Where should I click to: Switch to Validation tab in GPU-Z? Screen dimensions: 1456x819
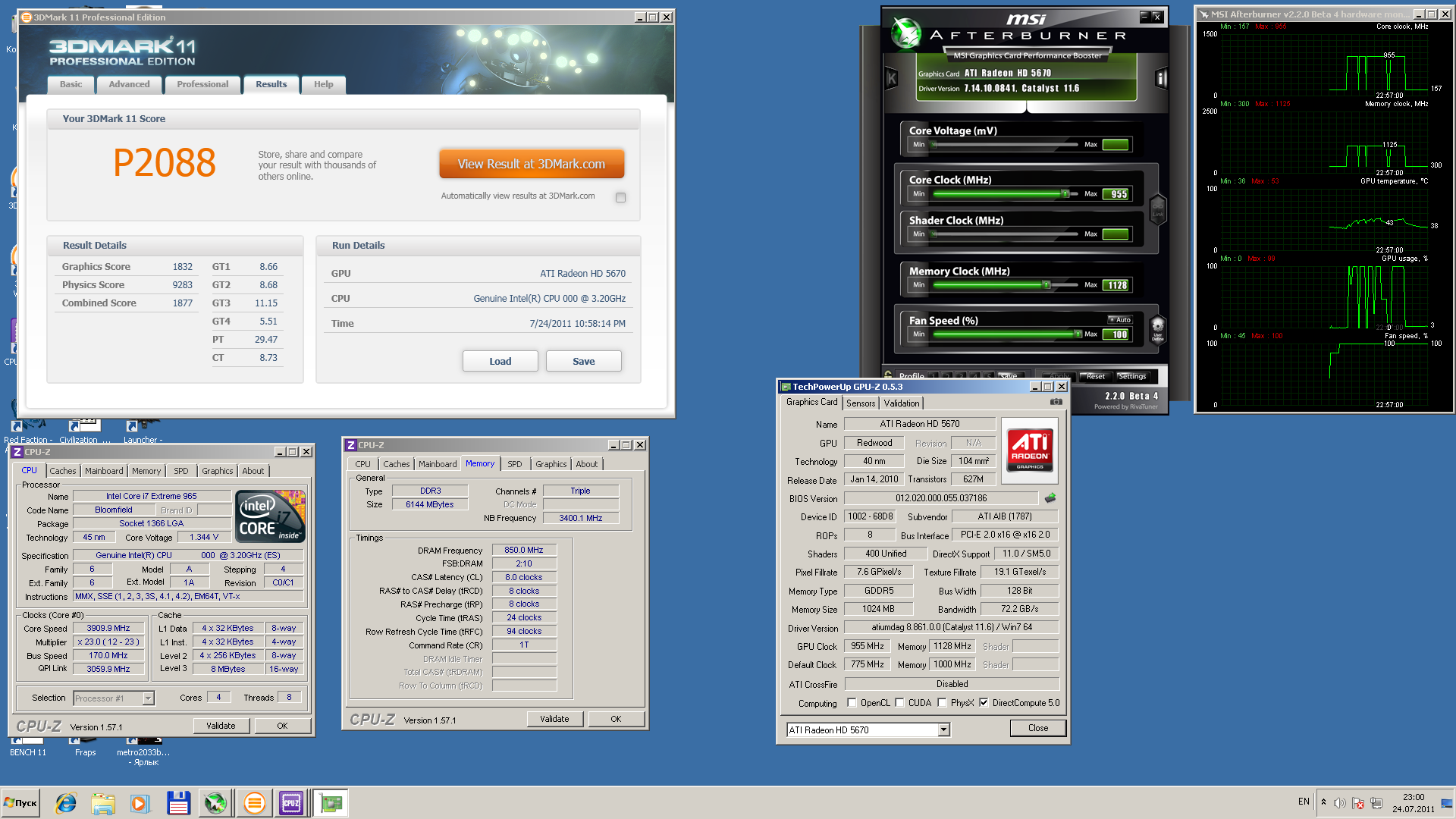click(902, 403)
